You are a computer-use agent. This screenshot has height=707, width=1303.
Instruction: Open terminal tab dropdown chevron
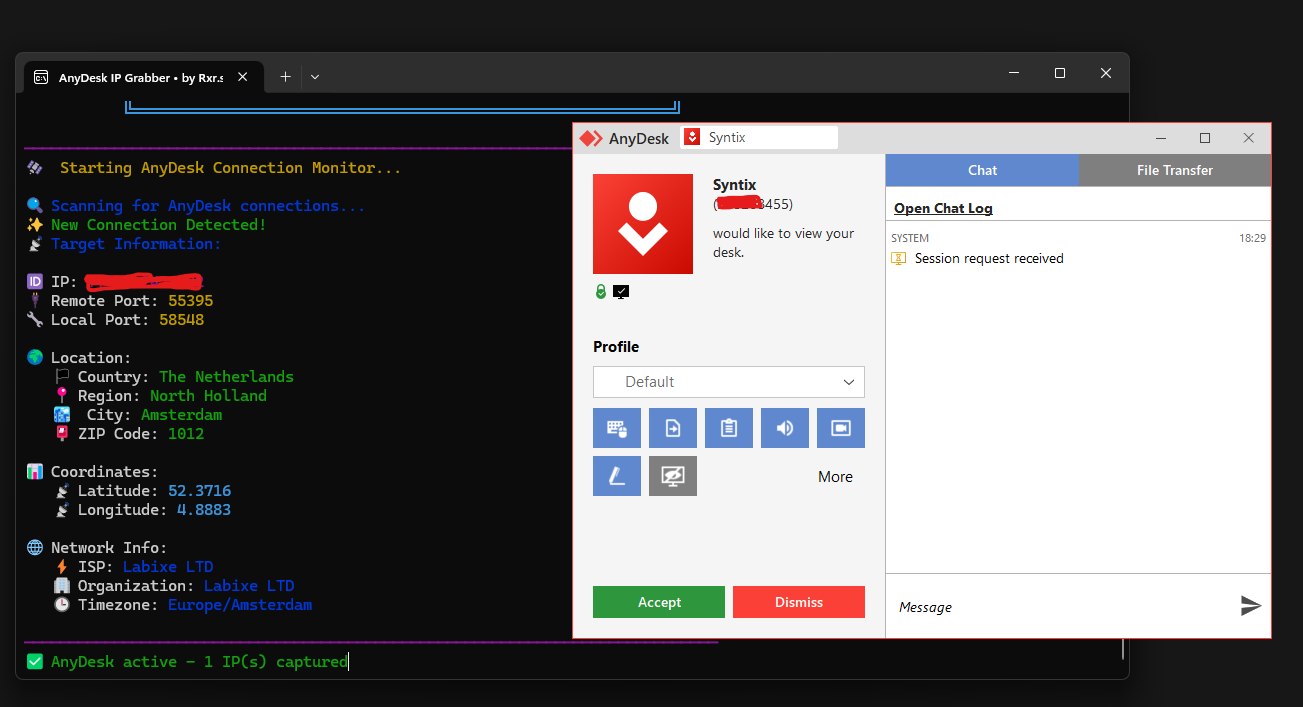click(315, 77)
